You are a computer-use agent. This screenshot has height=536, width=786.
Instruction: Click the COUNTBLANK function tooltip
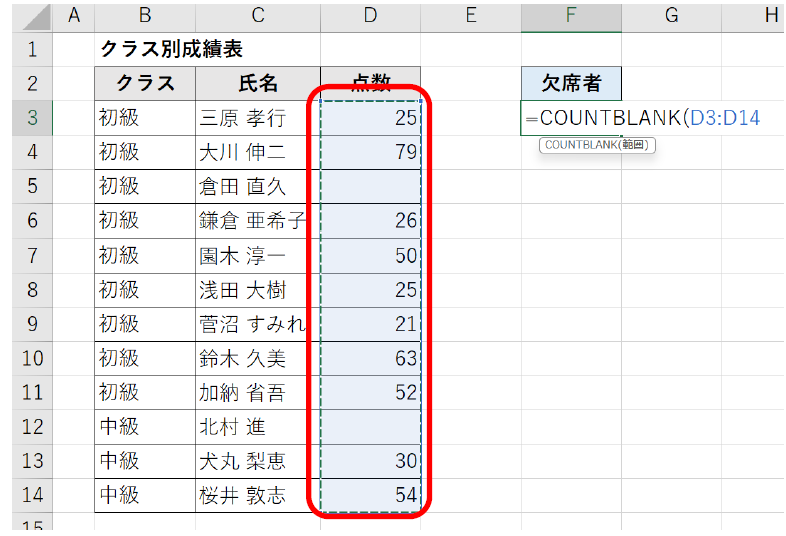click(597, 146)
